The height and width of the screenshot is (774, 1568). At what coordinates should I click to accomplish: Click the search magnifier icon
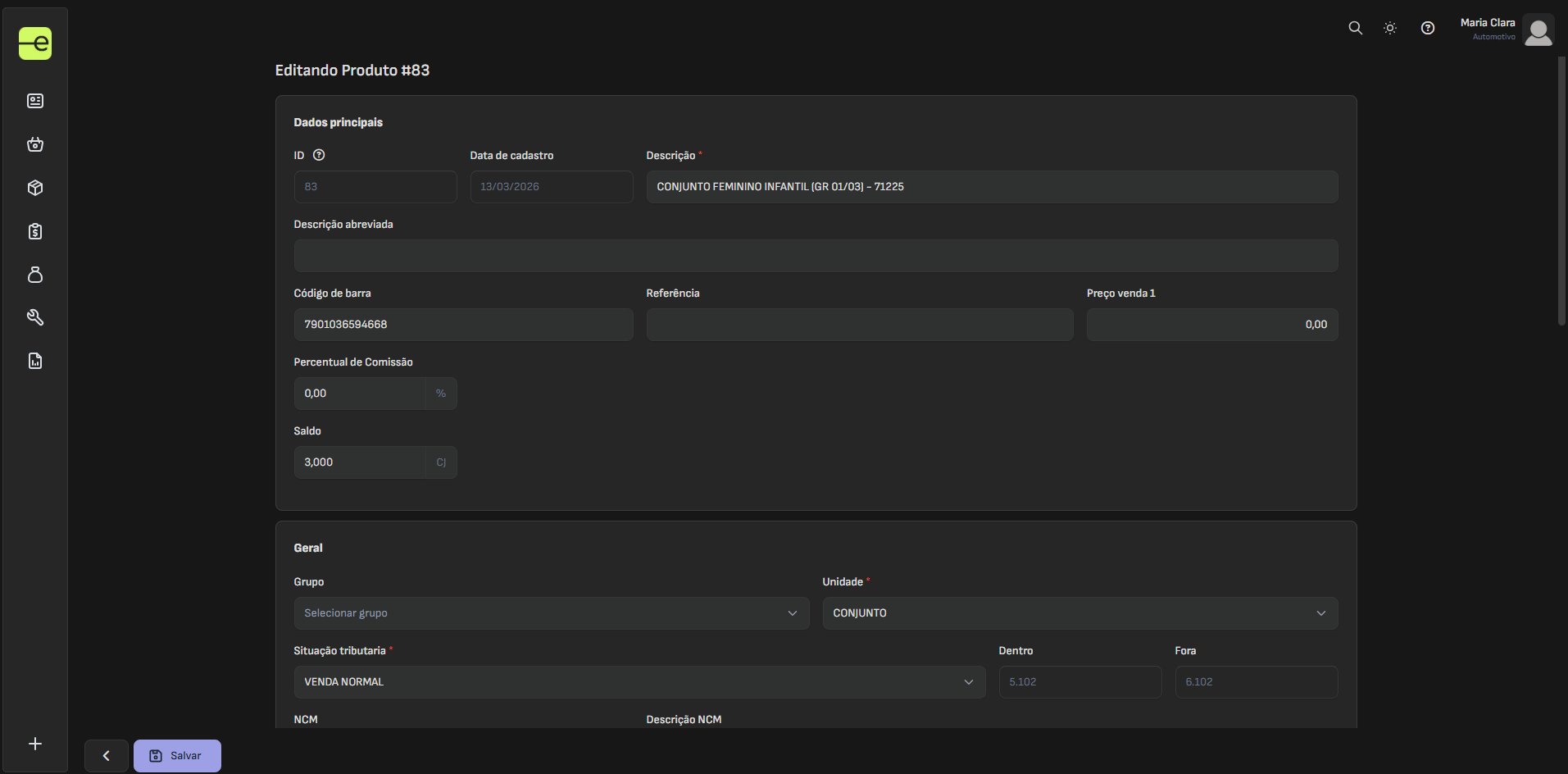pyautogui.click(x=1356, y=28)
